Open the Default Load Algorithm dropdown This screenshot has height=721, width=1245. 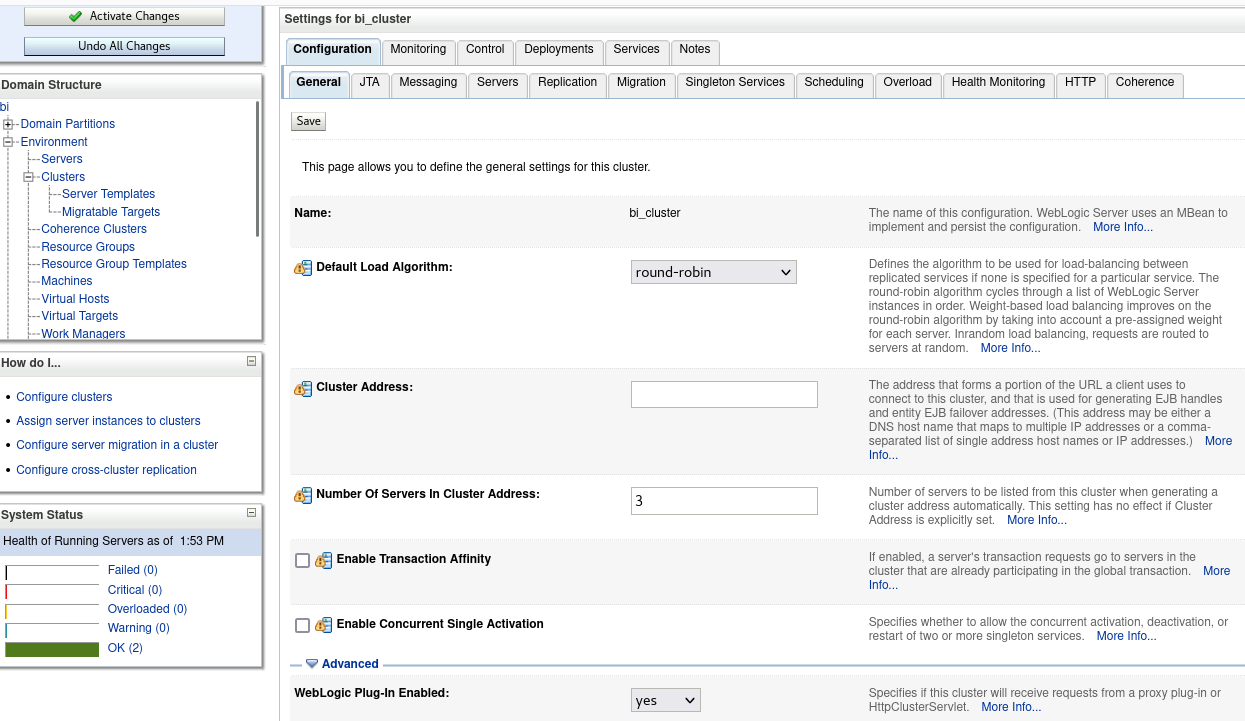coord(713,272)
